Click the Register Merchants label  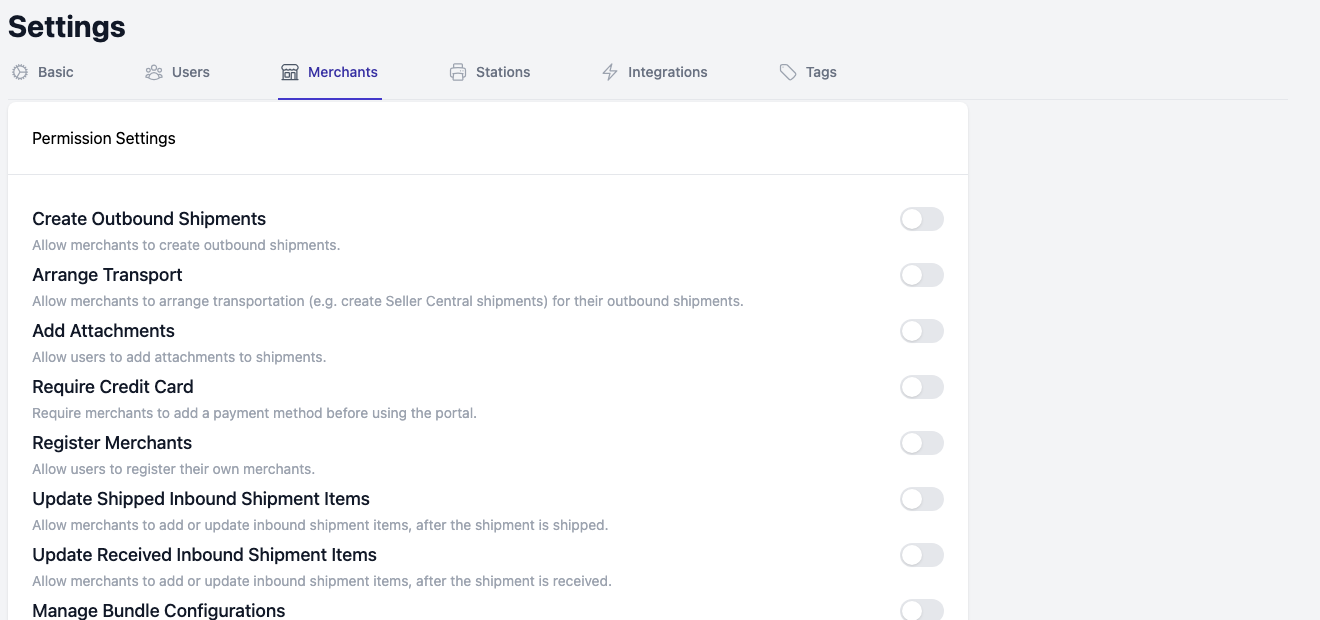click(x=112, y=443)
